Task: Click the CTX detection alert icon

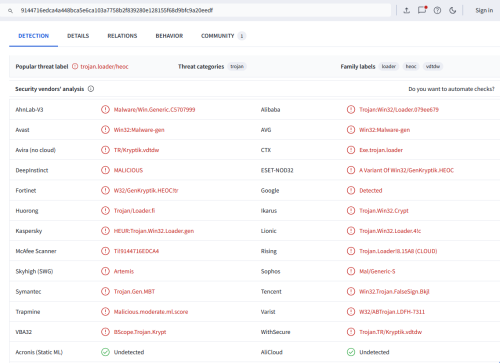Action: click(351, 150)
